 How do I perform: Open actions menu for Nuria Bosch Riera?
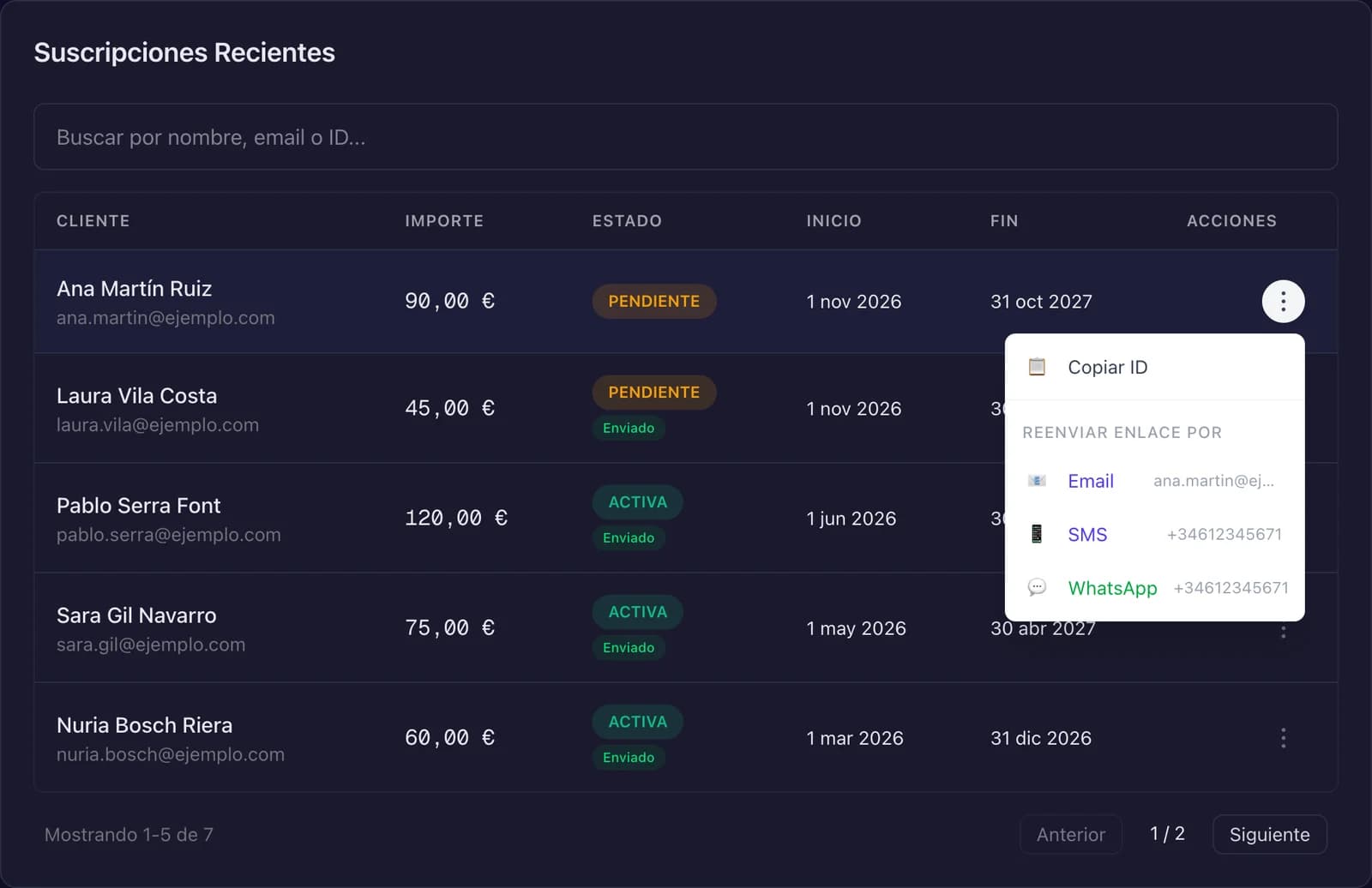1283,738
